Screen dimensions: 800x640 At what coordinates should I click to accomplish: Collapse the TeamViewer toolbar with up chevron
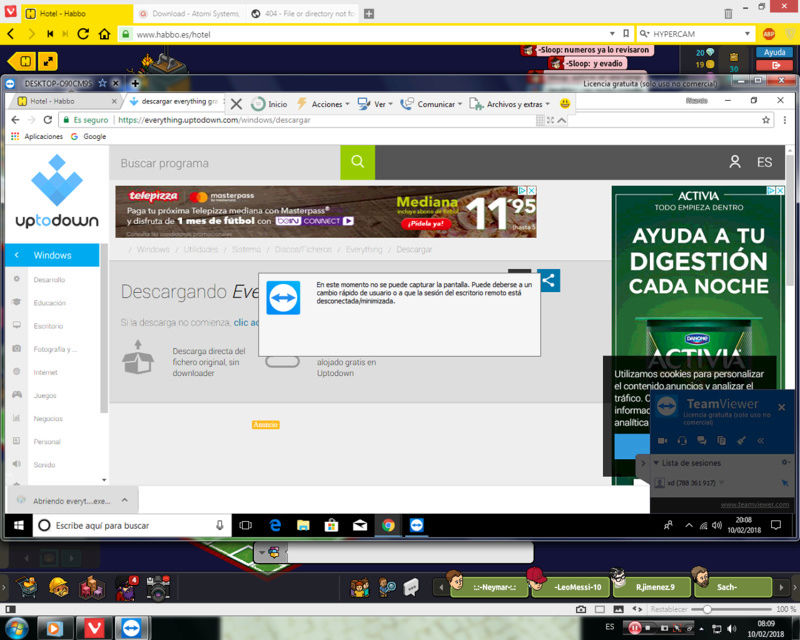pos(561,120)
